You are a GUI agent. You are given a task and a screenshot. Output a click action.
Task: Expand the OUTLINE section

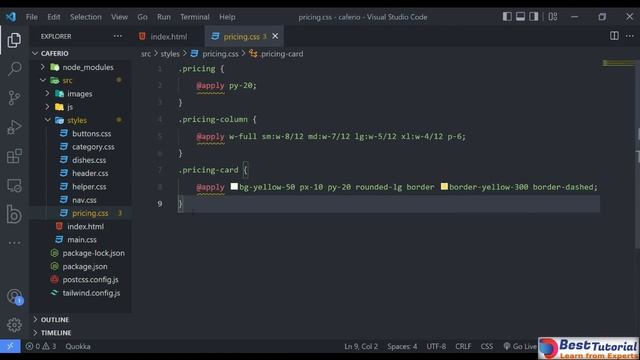point(54,319)
